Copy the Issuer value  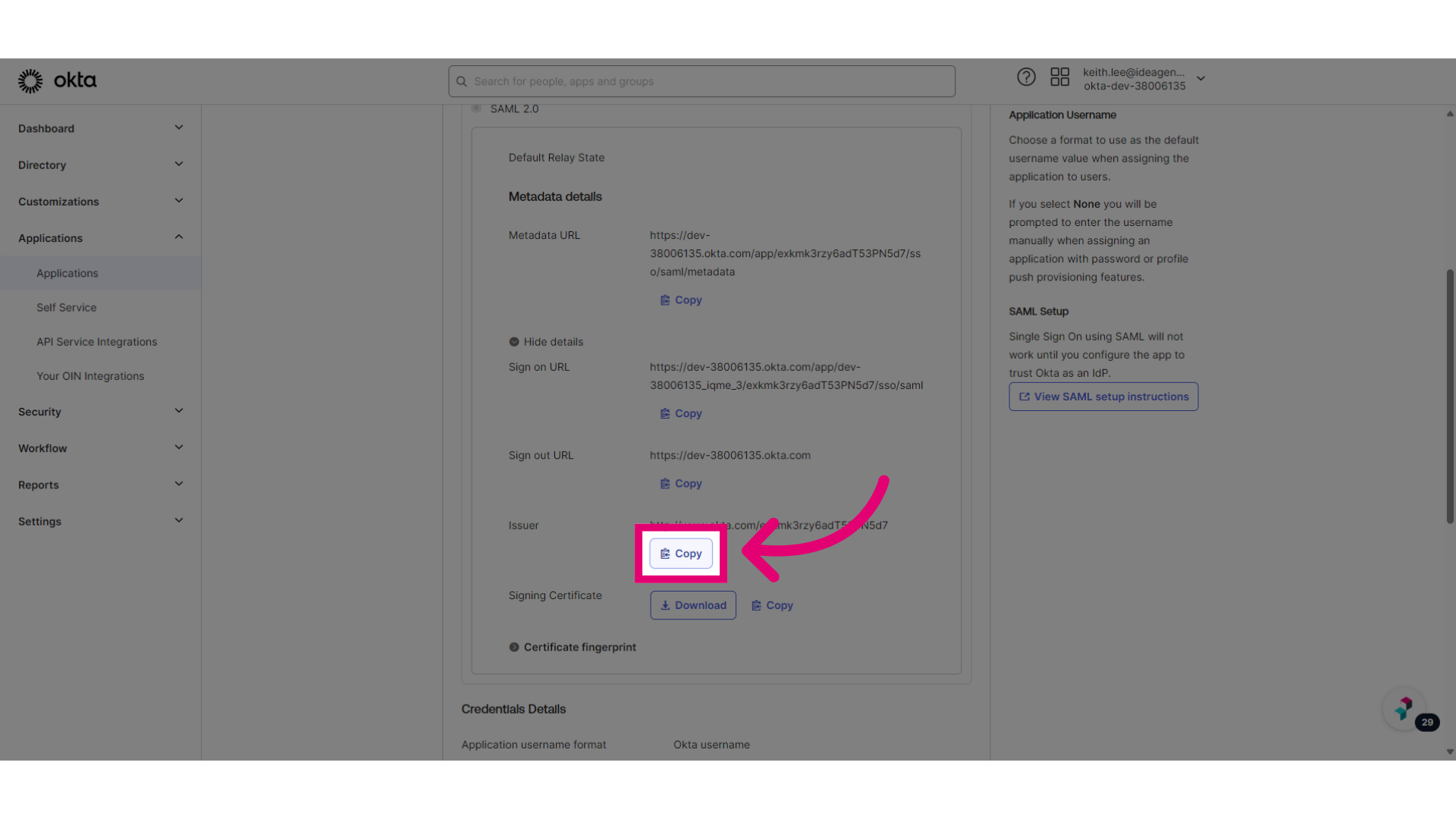(681, 554)
